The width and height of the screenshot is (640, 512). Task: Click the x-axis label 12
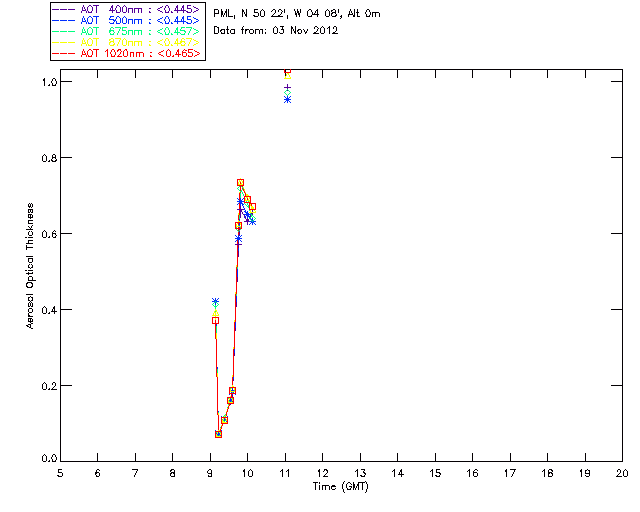tap(322, 473)
